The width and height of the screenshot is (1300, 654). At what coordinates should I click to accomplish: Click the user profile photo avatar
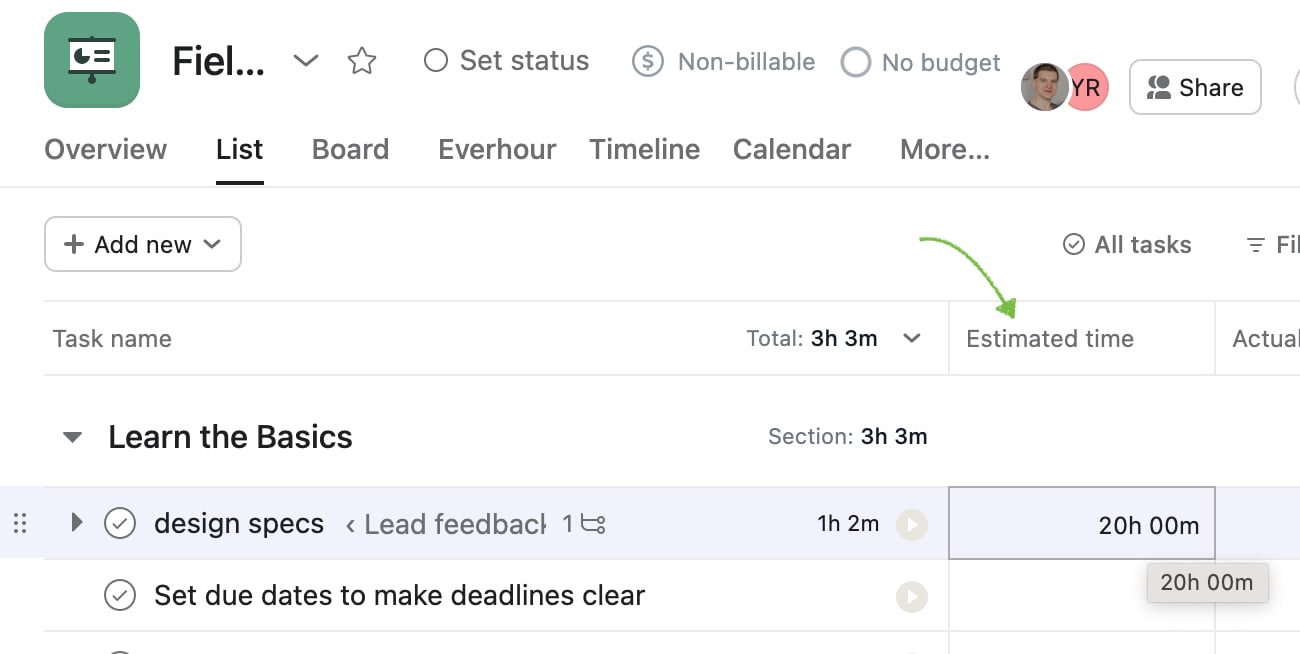1043,88
